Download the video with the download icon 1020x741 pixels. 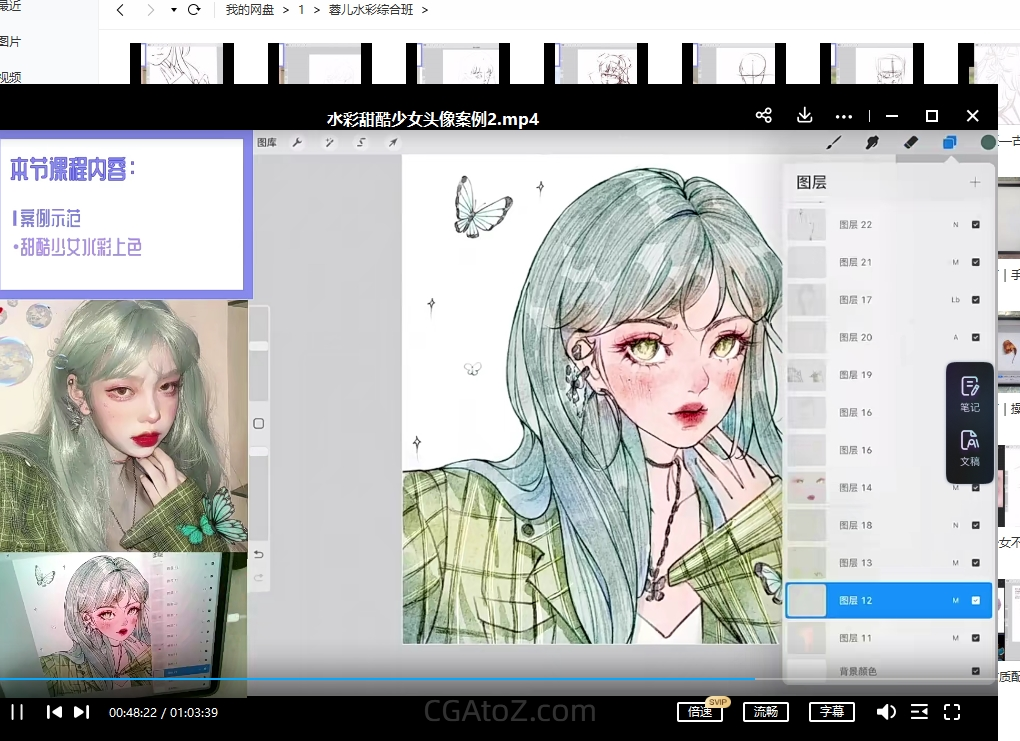(x=804, y=116)
